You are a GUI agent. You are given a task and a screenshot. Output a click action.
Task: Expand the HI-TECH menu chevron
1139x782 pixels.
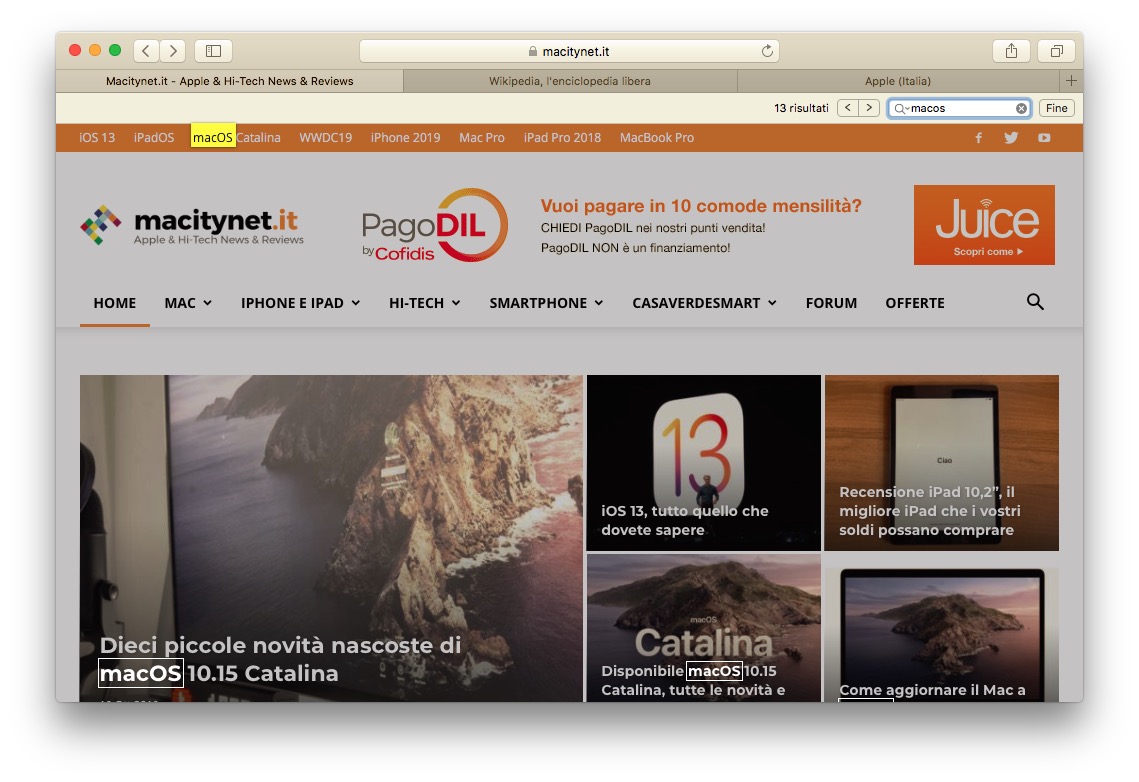[x=455, y=303]
